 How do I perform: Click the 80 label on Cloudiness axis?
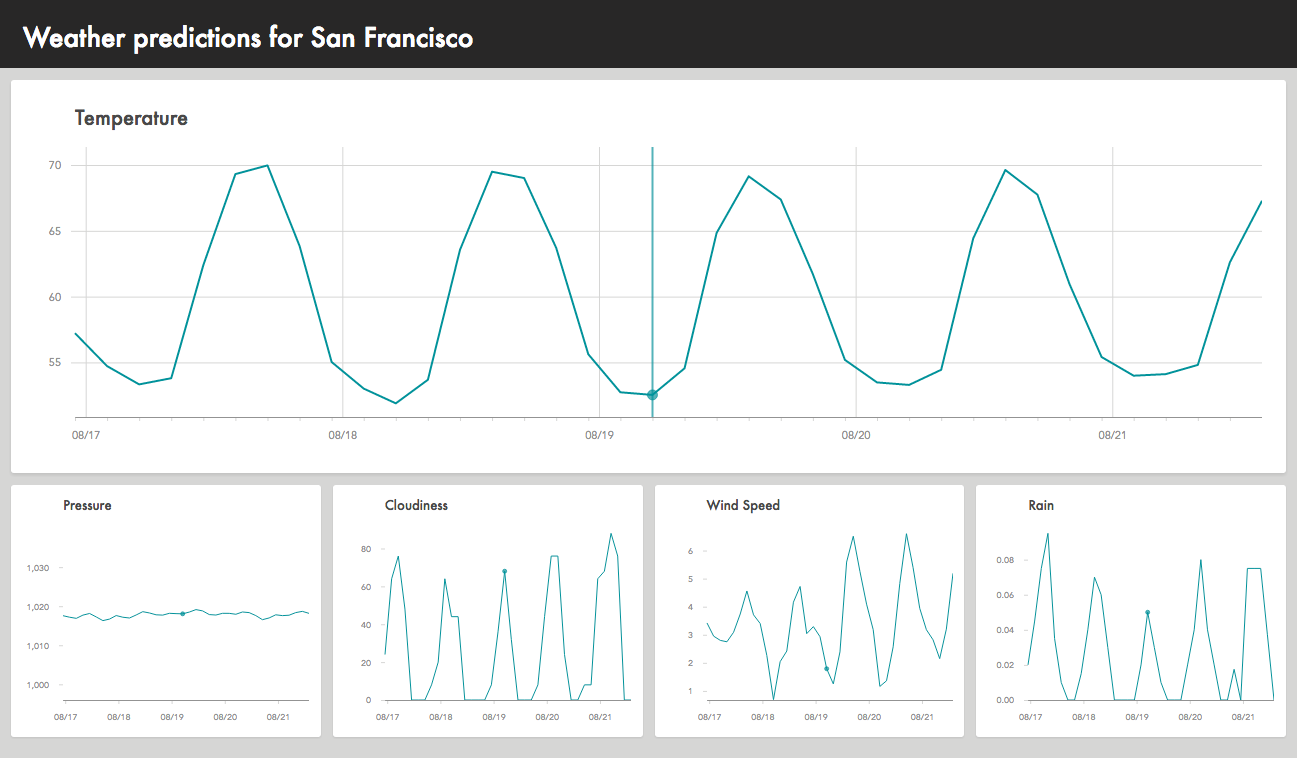coord(366,549)
